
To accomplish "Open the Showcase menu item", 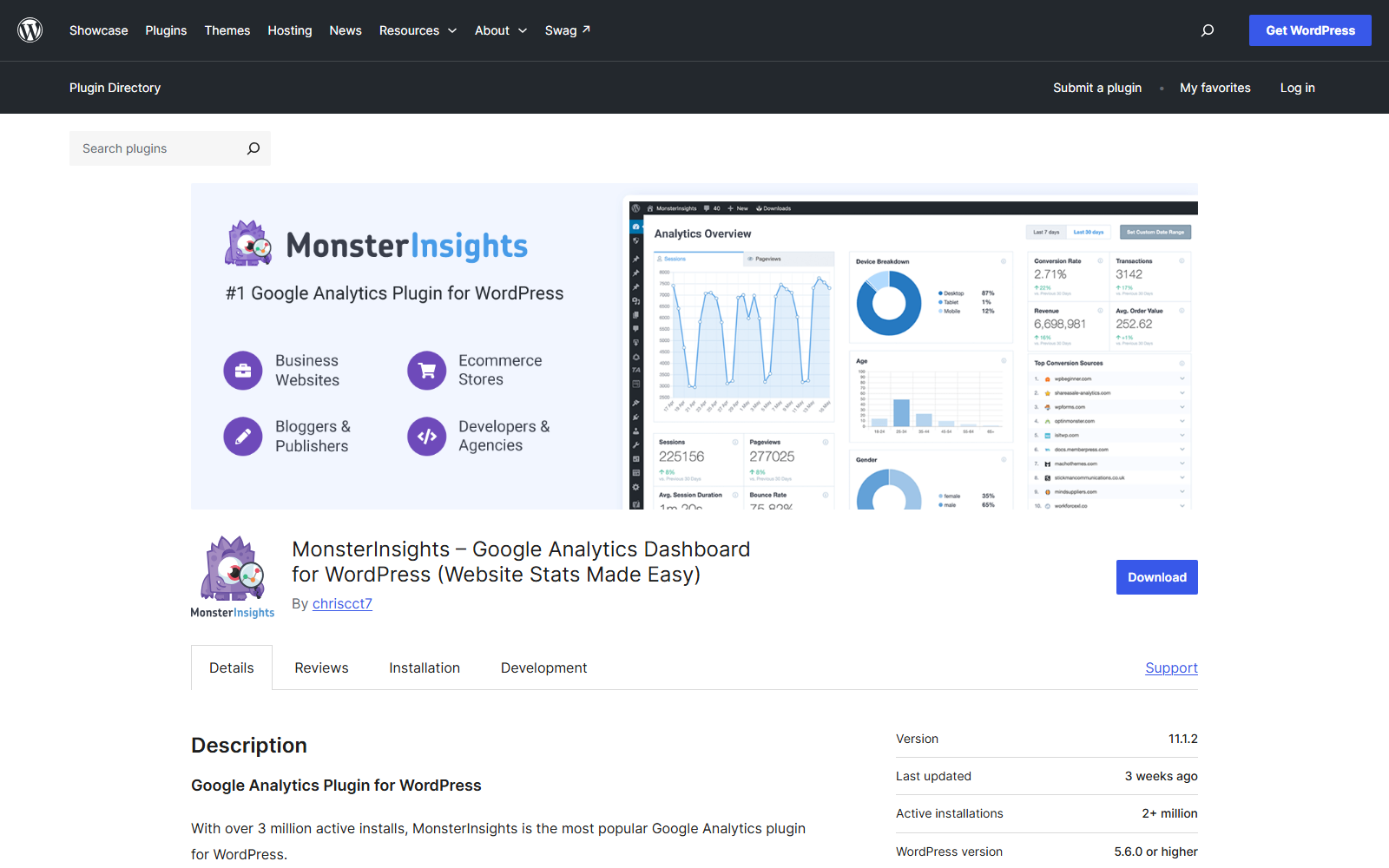I will tap(99, 30).
